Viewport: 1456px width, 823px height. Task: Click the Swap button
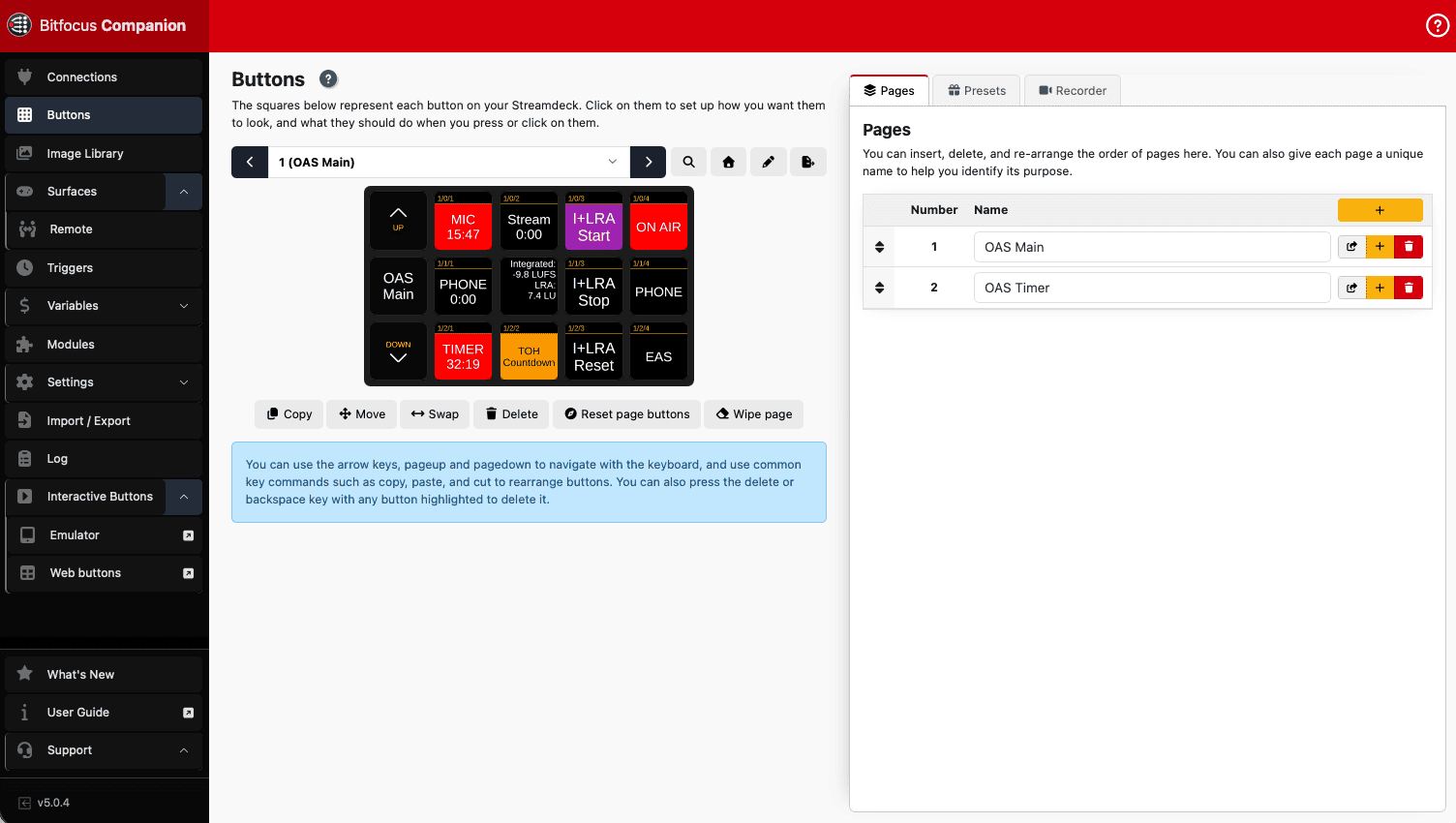[x=435, y=414]
